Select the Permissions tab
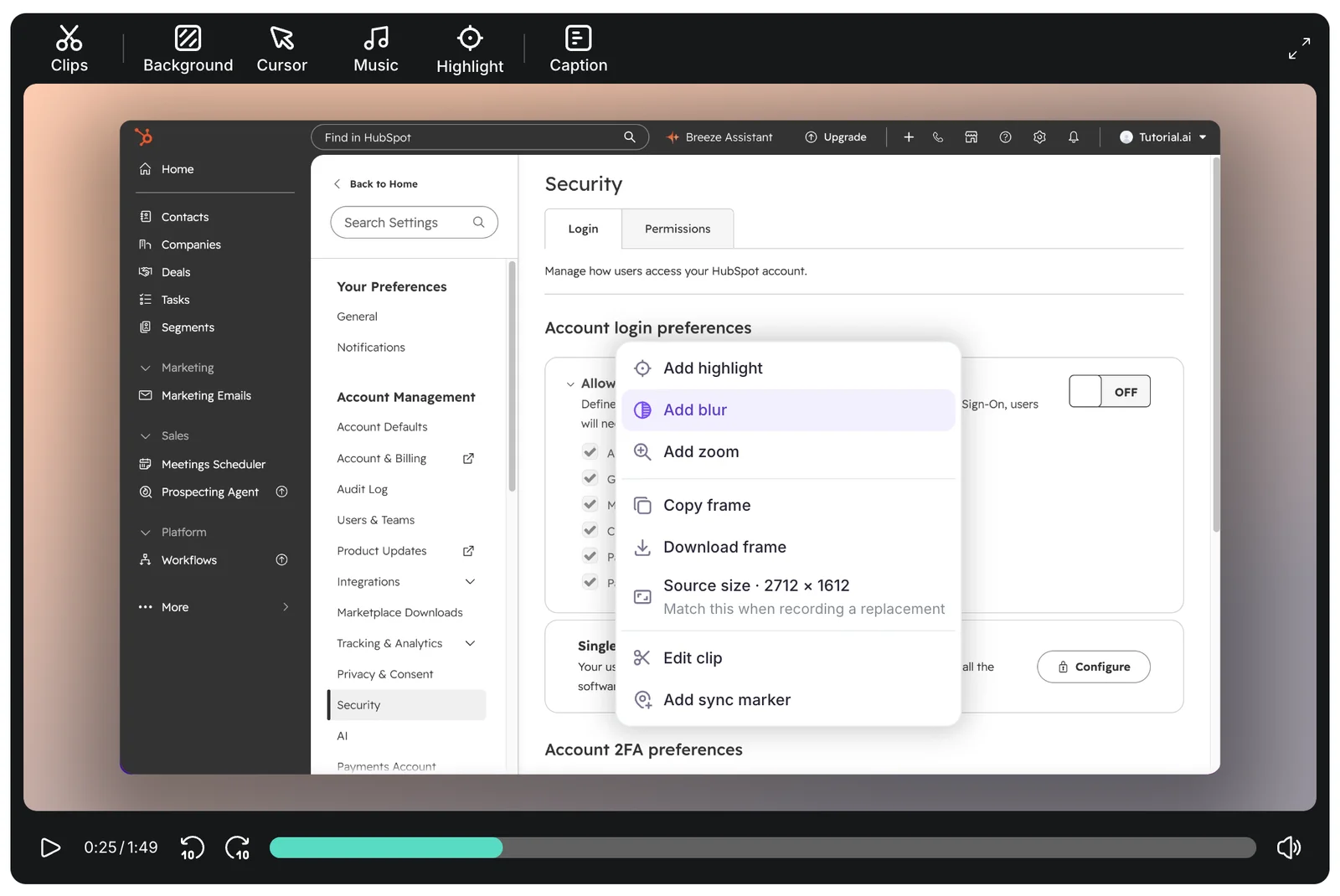This screenshot has width=1340, height=896. [678, 229]
